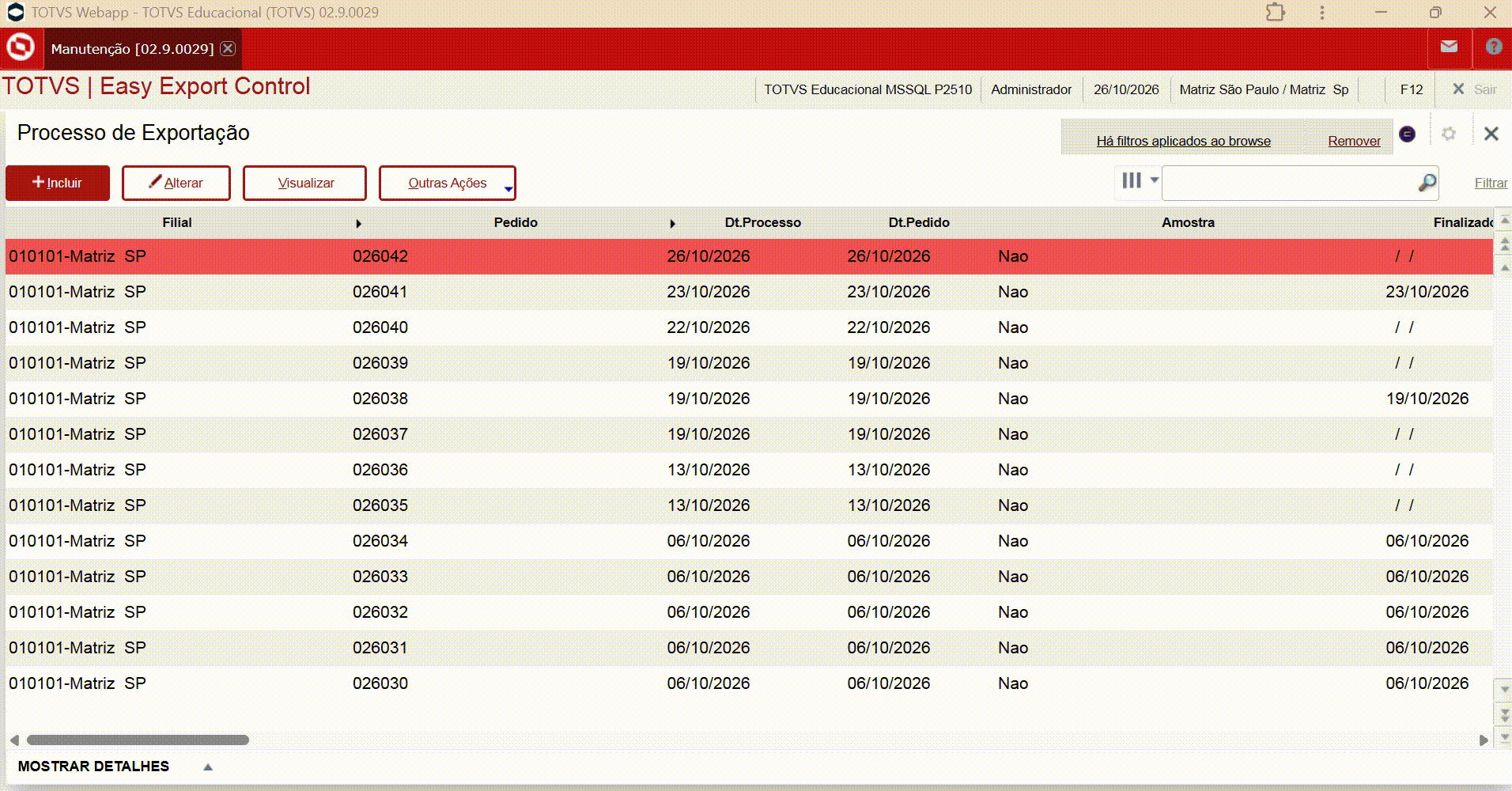1512x791 pixels.
Task: Click the Incluir button
Action: [58, 183]
